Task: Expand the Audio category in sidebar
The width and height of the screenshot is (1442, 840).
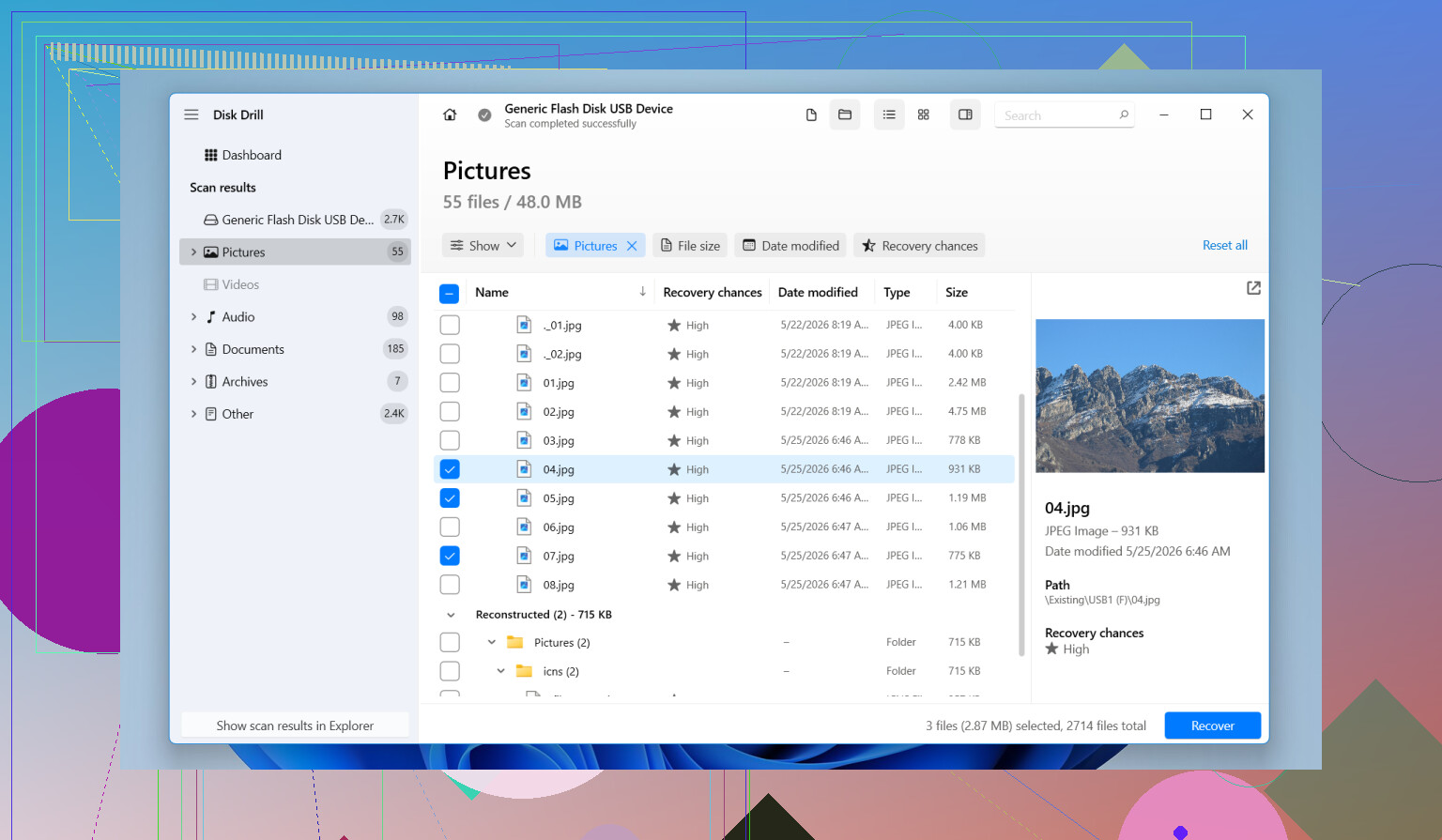Action: point(194,317)
